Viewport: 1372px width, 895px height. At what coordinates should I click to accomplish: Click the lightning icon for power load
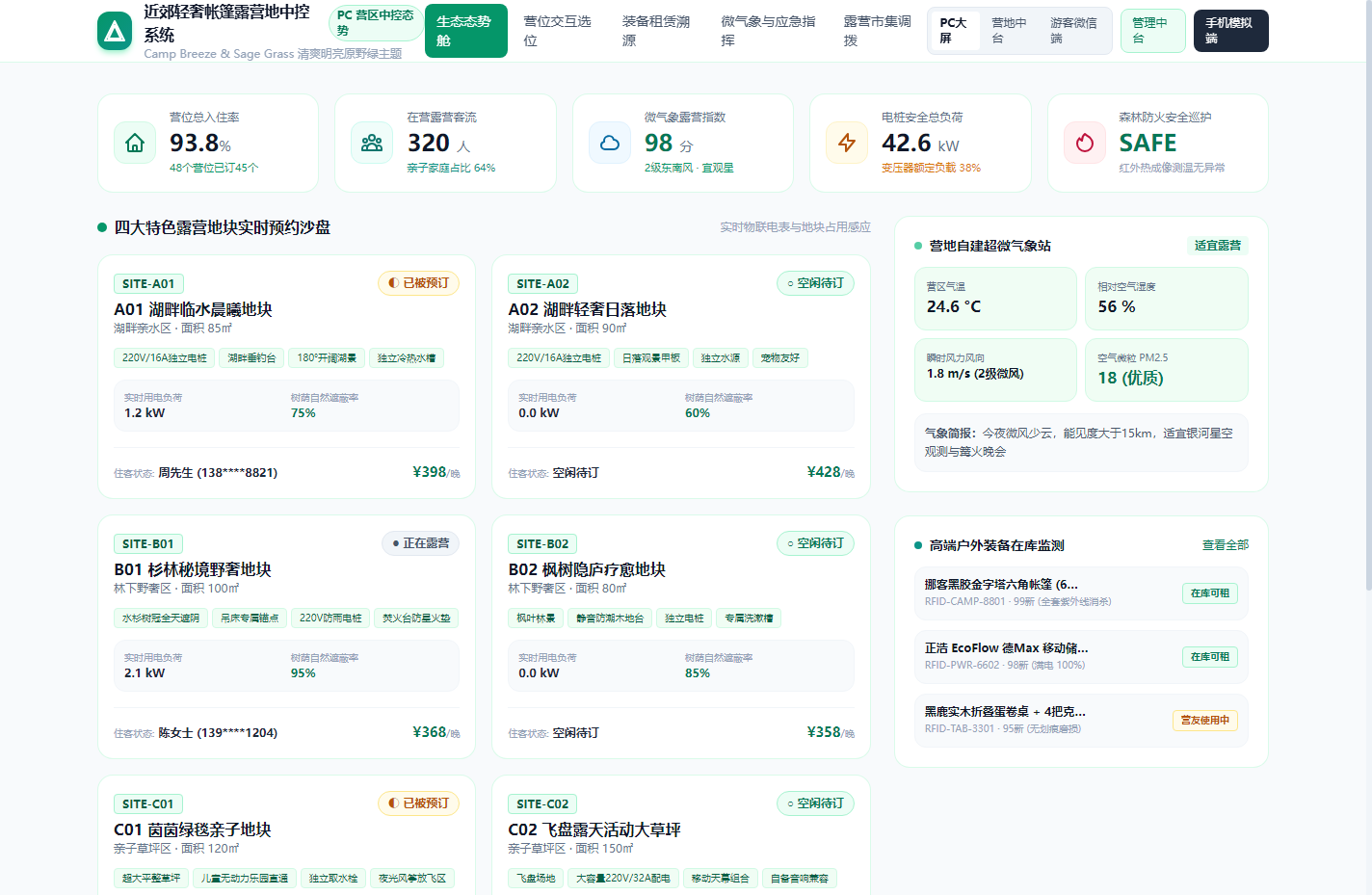point(847,143)
